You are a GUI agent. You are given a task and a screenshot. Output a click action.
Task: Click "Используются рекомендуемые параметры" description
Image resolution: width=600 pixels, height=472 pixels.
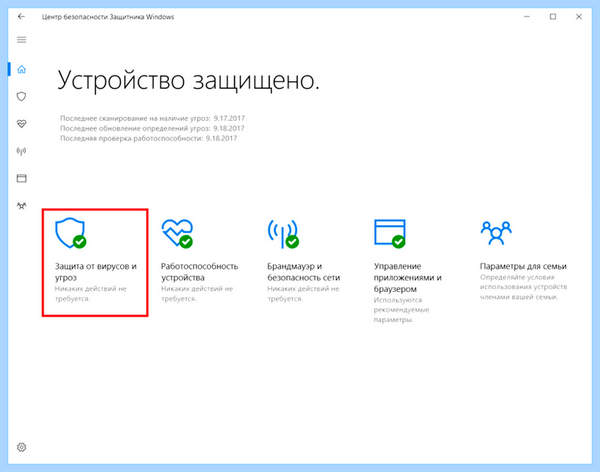click(x=401, y=310)
